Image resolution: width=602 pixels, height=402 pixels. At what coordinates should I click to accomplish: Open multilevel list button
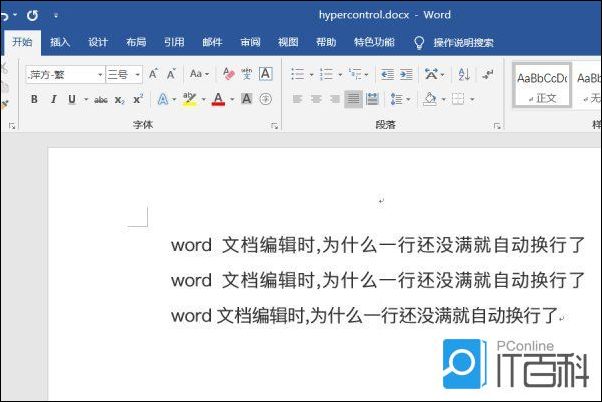(x=355, y=74)
